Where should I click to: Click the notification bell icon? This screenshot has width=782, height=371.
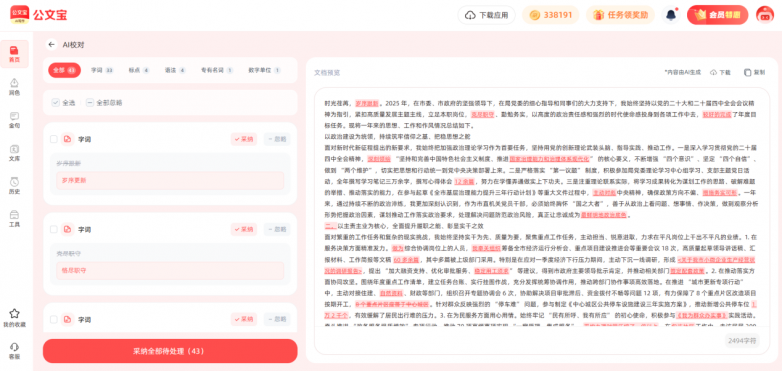671,15
